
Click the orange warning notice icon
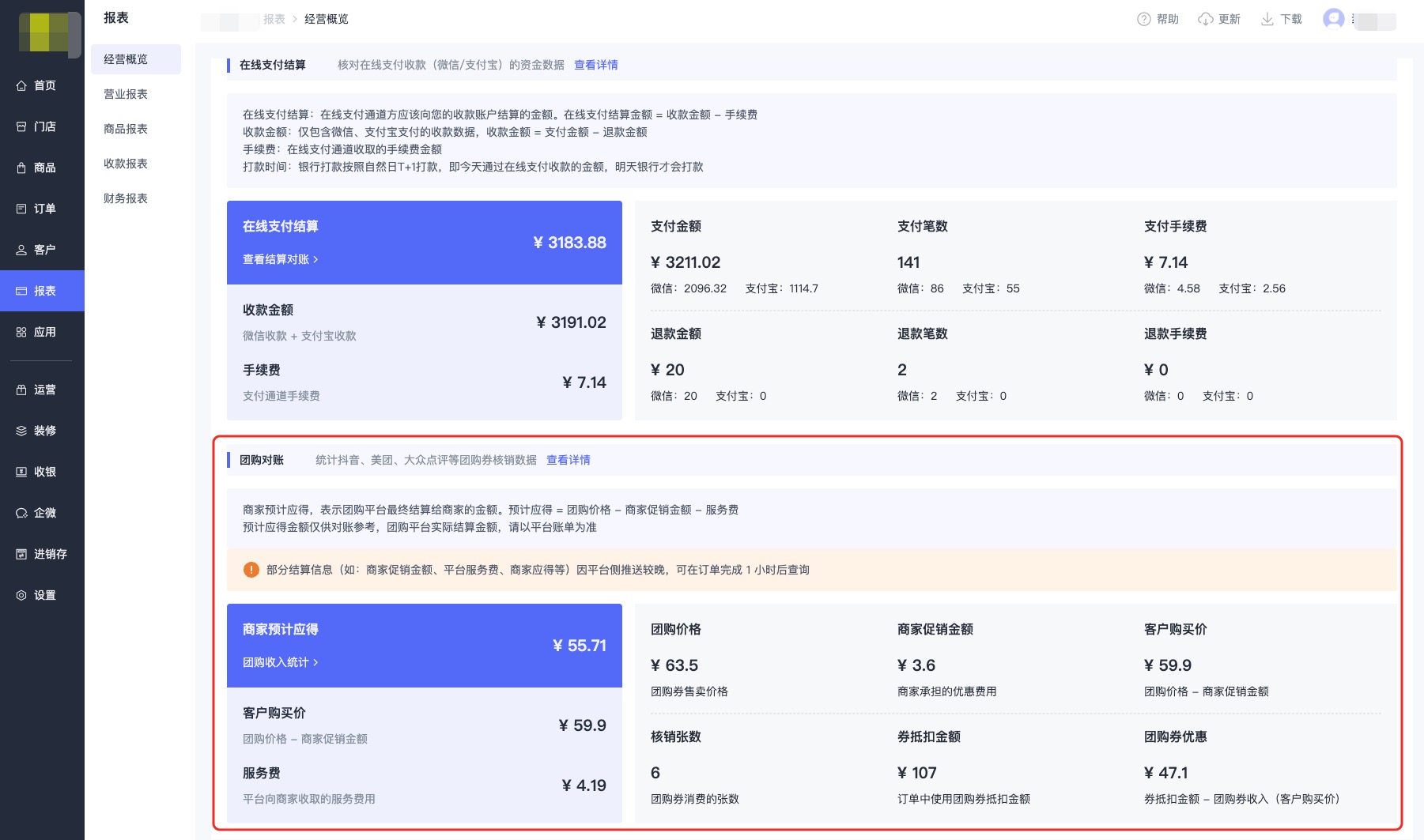click(251, 570)
